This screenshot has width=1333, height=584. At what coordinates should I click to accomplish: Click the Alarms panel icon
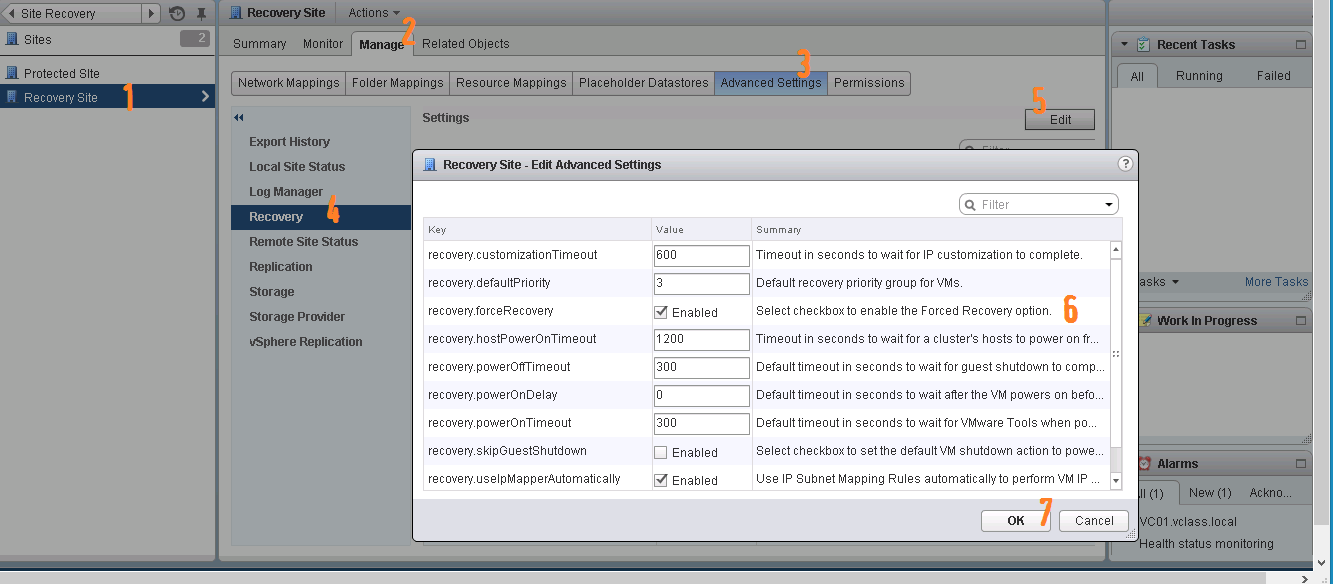tap(1143, 463)
